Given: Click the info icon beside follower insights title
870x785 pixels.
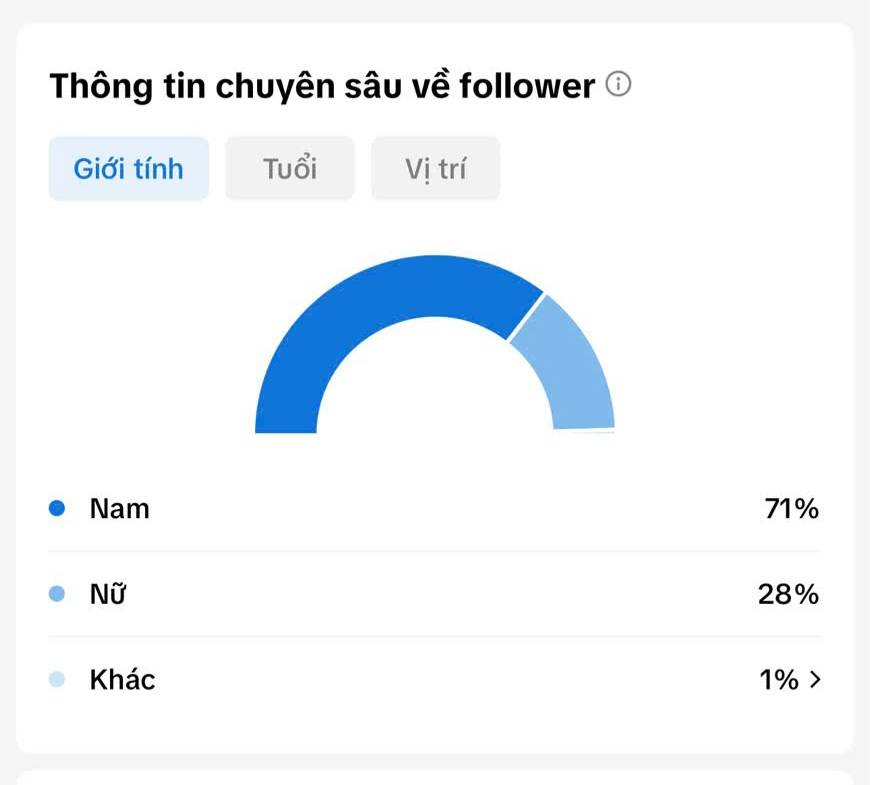Looking at the screenshot, I should pos(618,84).
